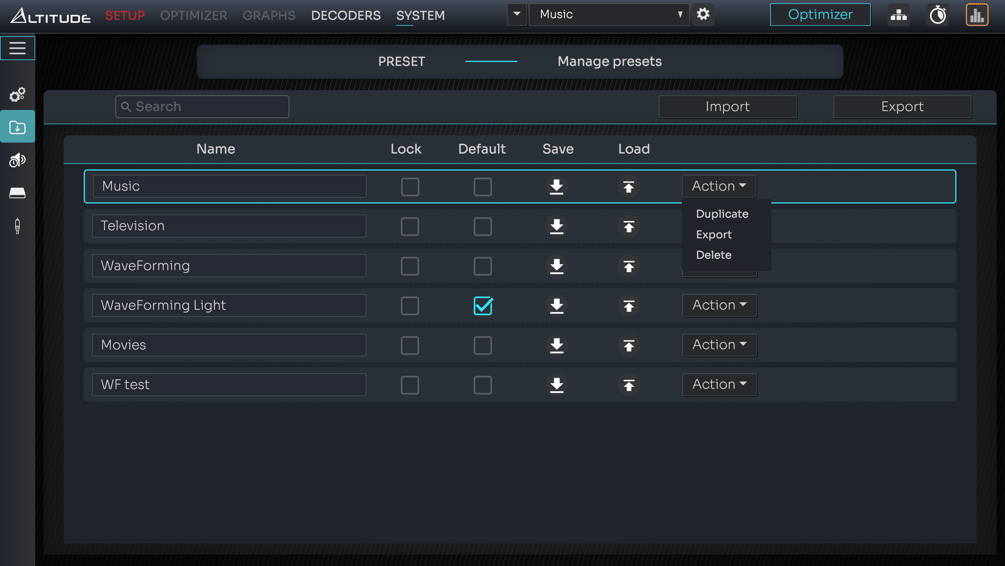The image size is (1005, 566).
Task: Click the Optimizer button
Action: (x=820, y=14)
